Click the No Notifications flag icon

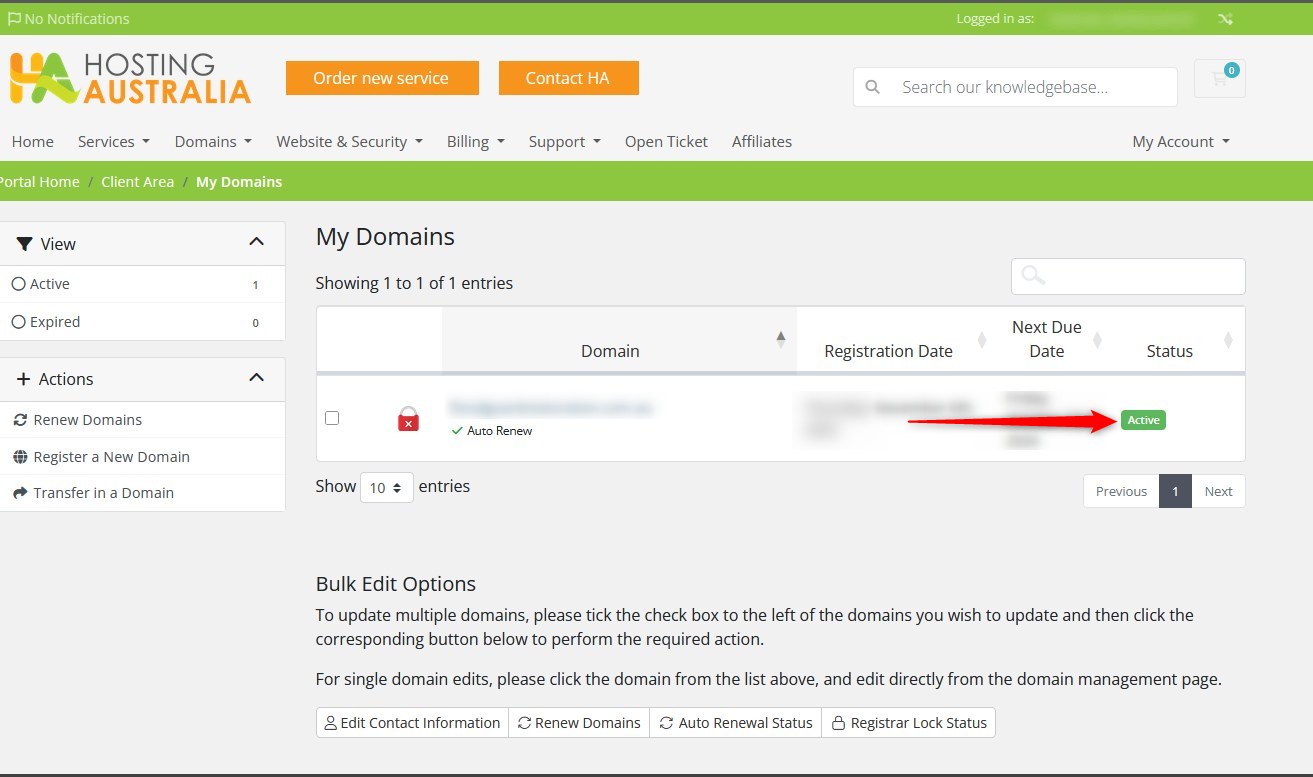click(14, 19)
